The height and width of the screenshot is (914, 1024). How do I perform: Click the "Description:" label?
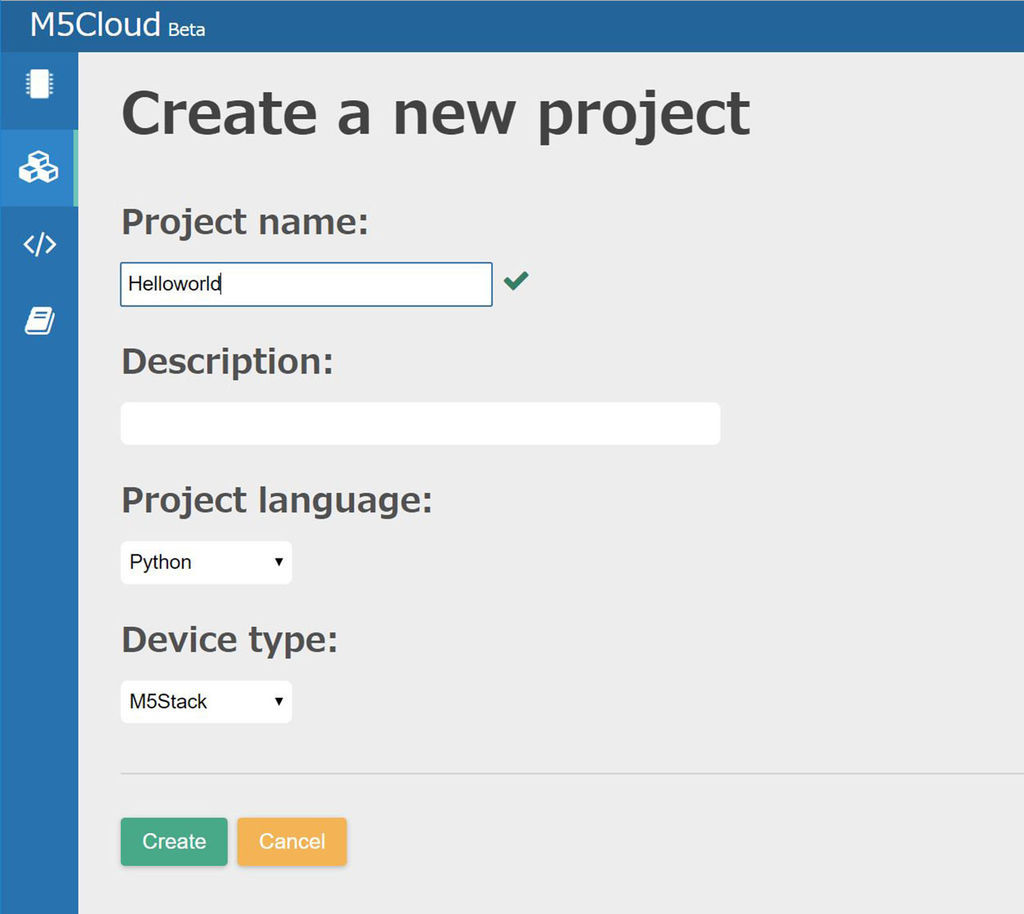coord(227,362)
